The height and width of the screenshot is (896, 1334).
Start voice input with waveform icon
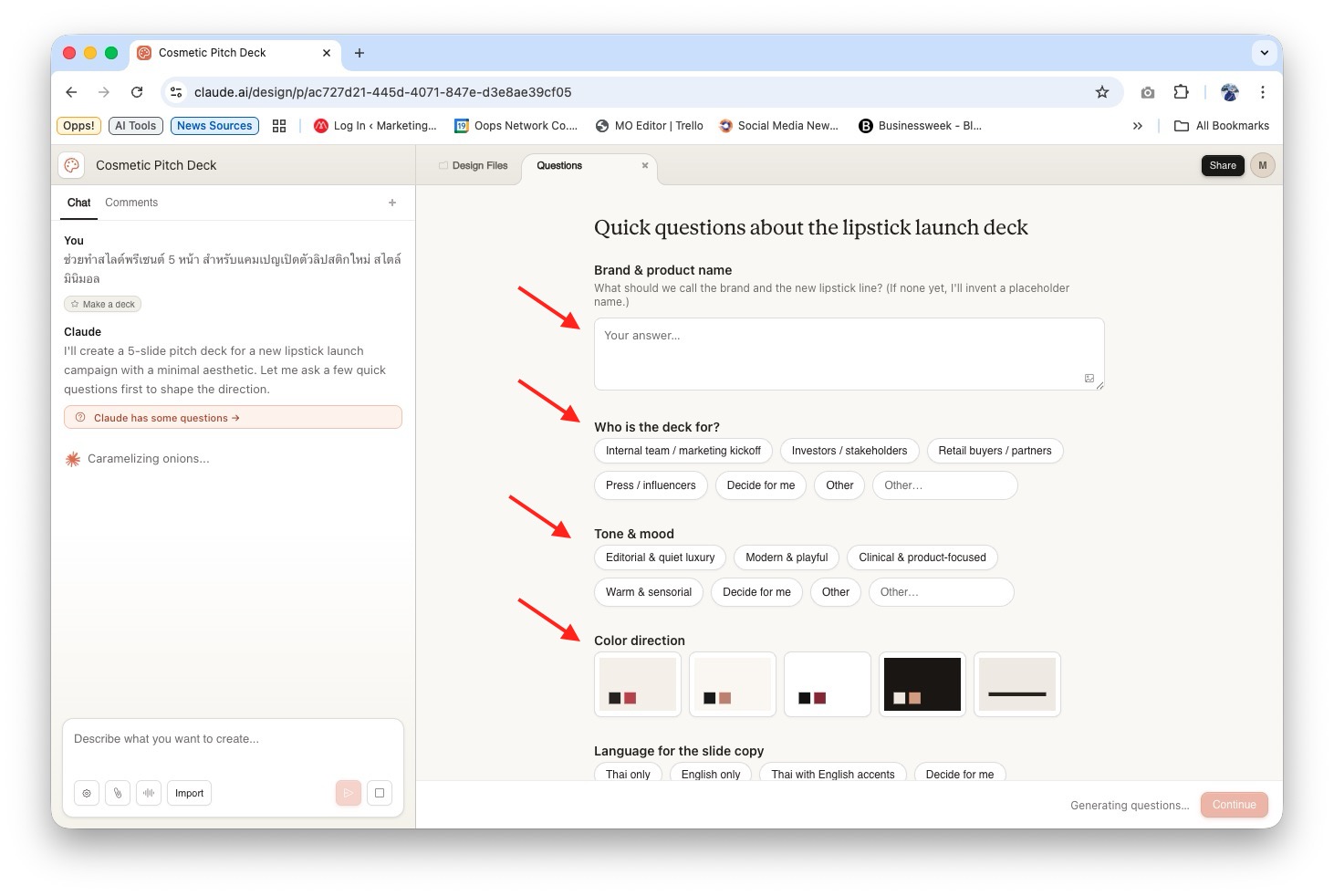pyautogui.click(x=149, y=793)
